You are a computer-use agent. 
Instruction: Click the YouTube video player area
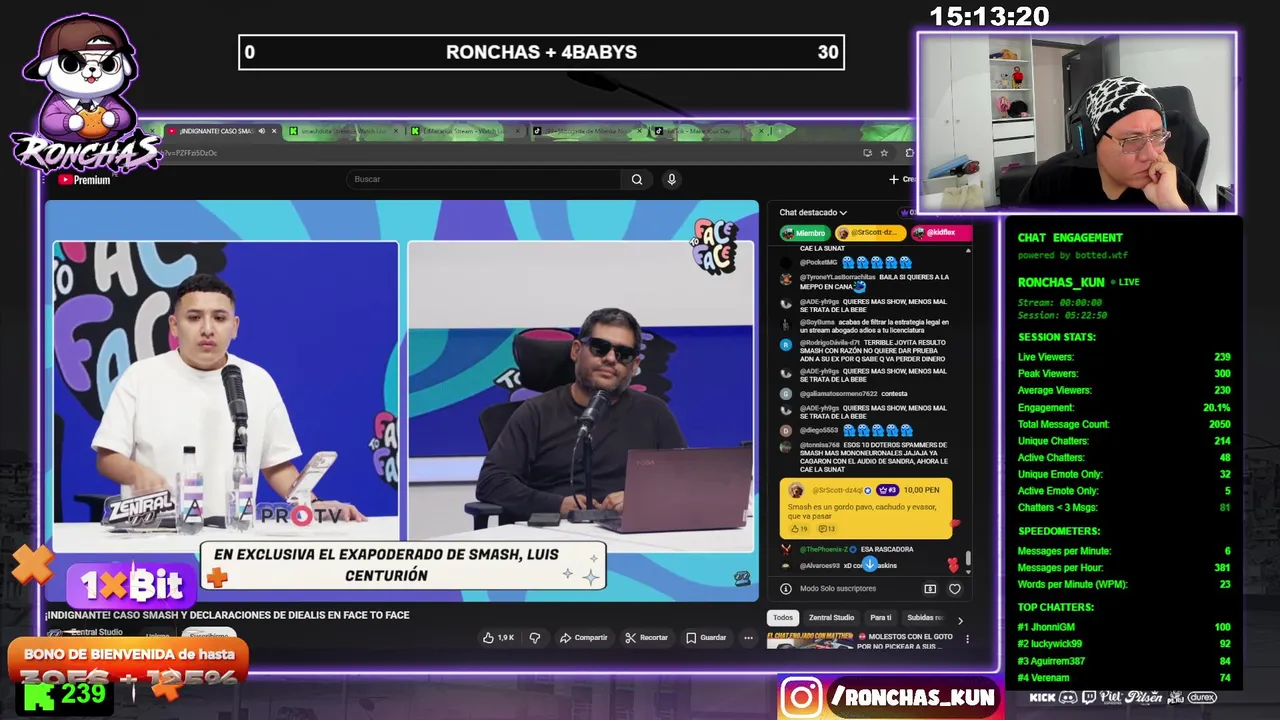pyautogui.click(x=402, y=400)
